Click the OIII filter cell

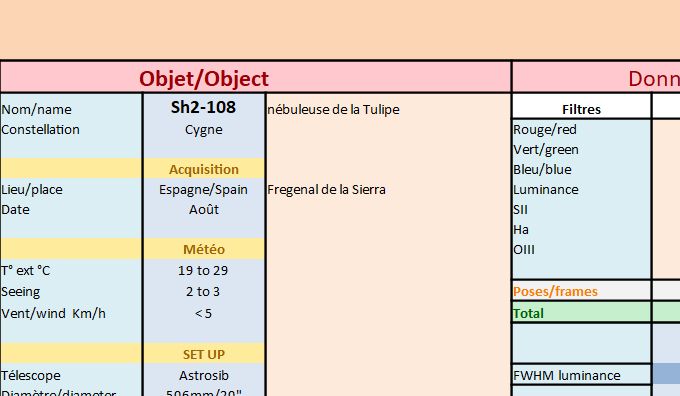(581, 249)
